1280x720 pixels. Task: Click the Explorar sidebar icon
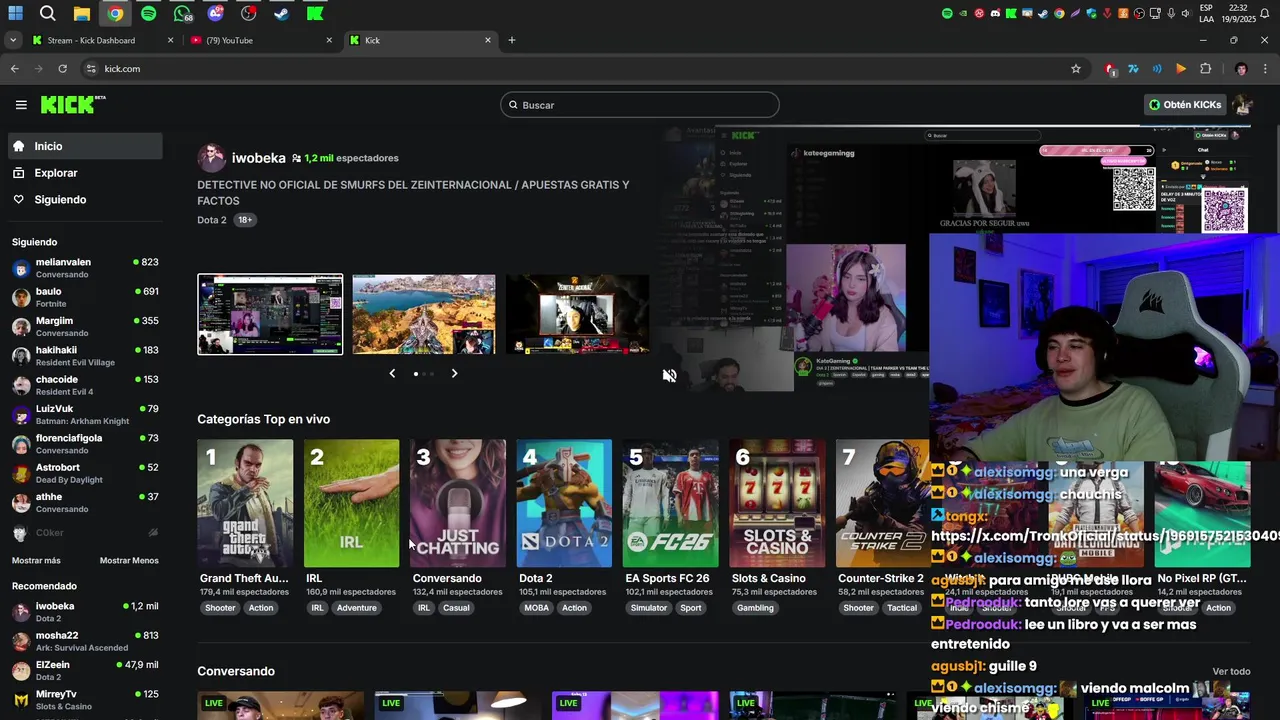click(x=18, y=173)
